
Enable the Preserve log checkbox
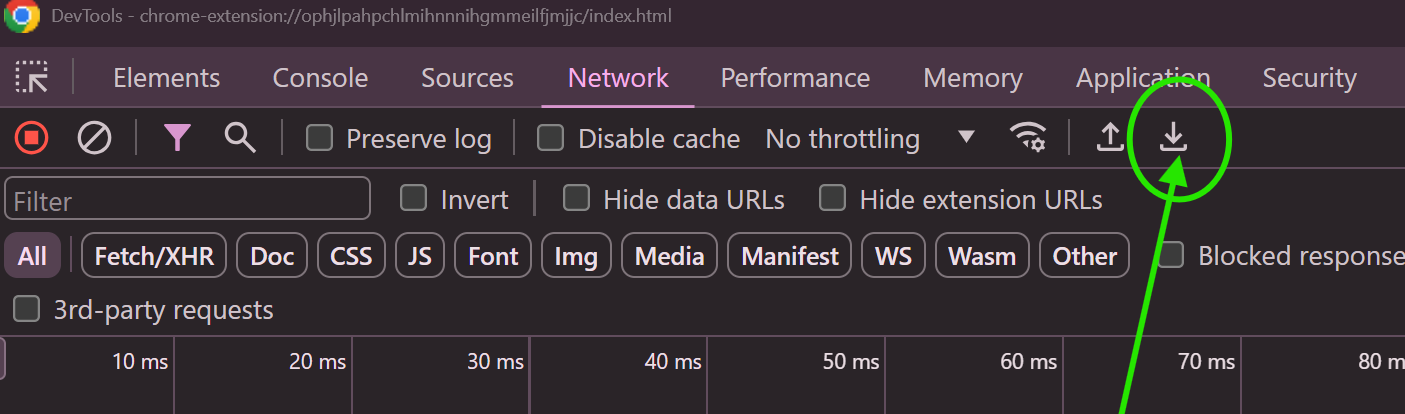point(320,138)
